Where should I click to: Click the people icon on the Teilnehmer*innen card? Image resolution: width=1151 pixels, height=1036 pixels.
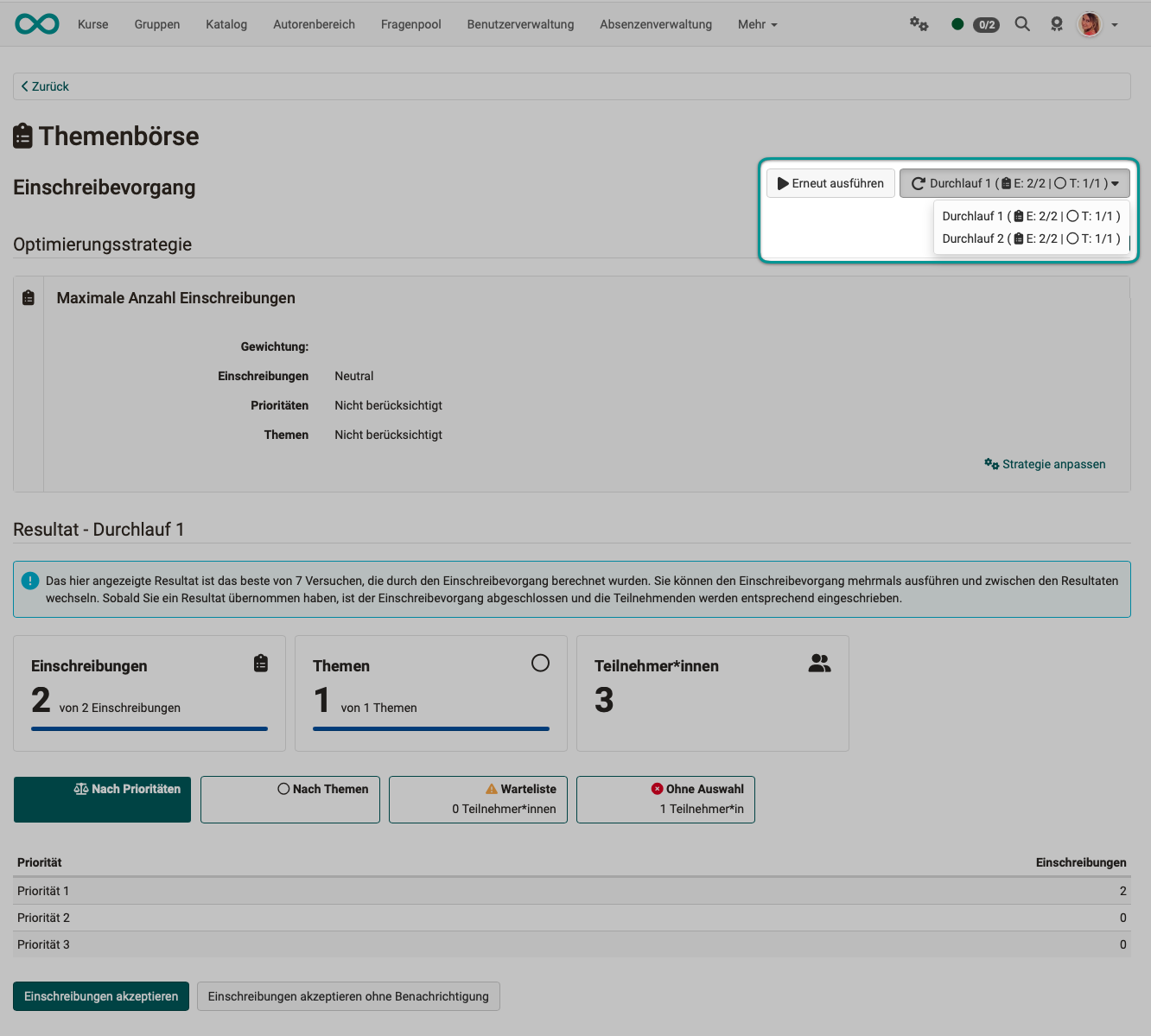819,663
